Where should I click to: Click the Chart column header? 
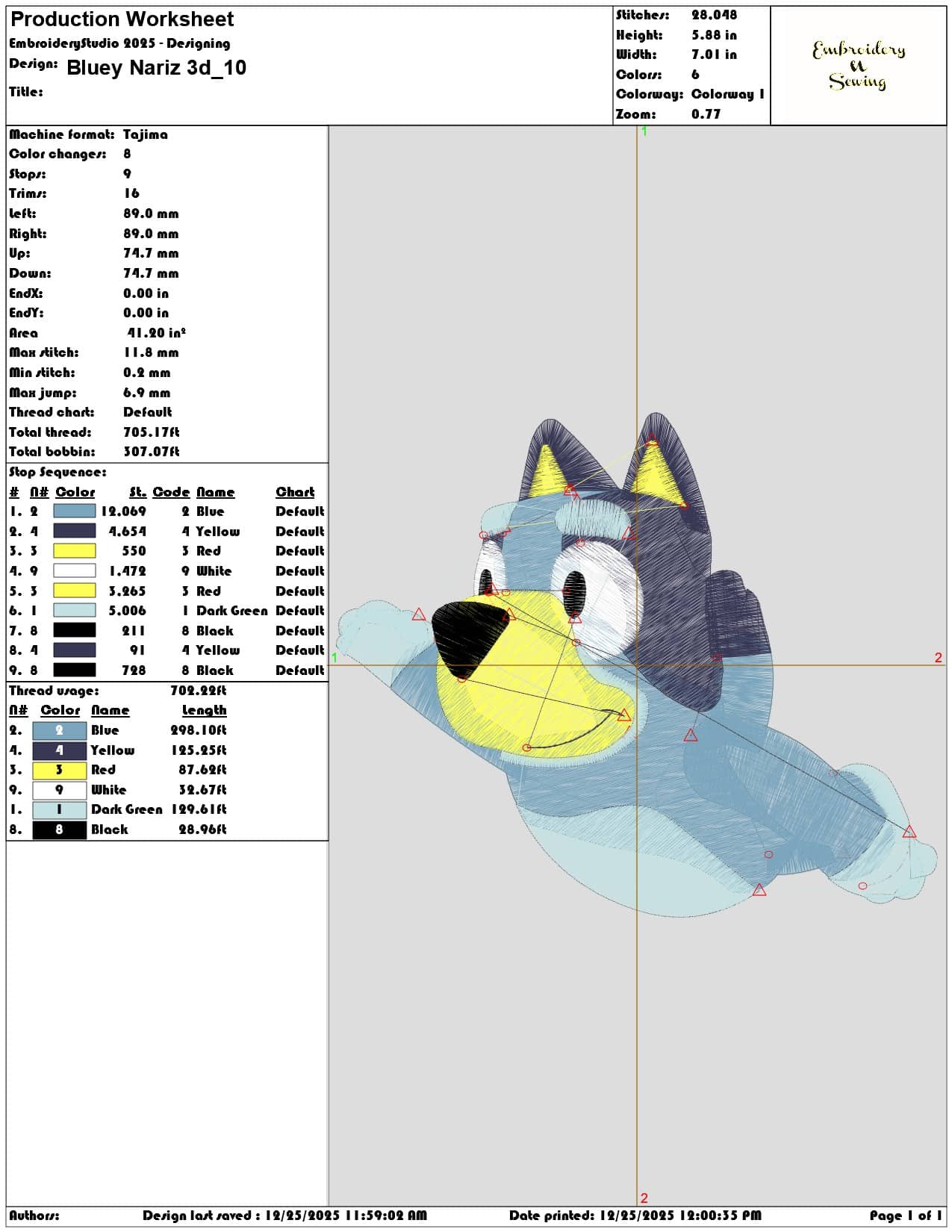[x=296, y=492]
